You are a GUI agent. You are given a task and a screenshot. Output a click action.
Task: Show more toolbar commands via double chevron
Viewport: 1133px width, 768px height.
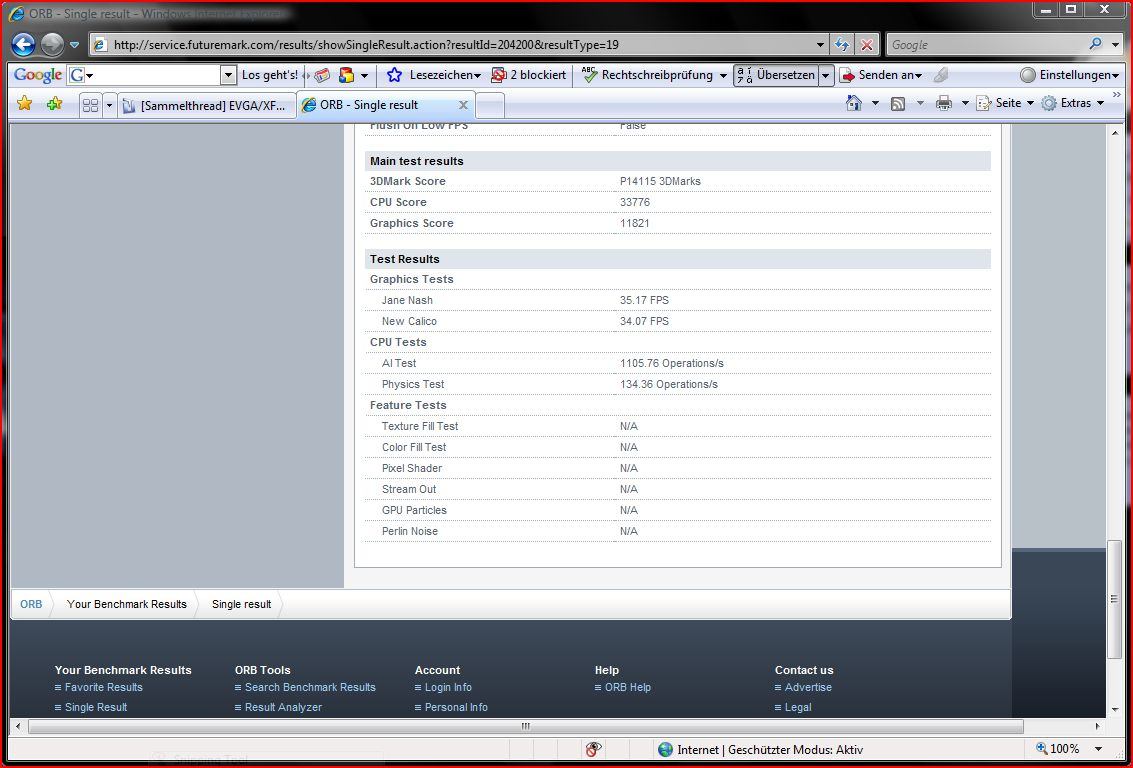[x=1117, y=95]
